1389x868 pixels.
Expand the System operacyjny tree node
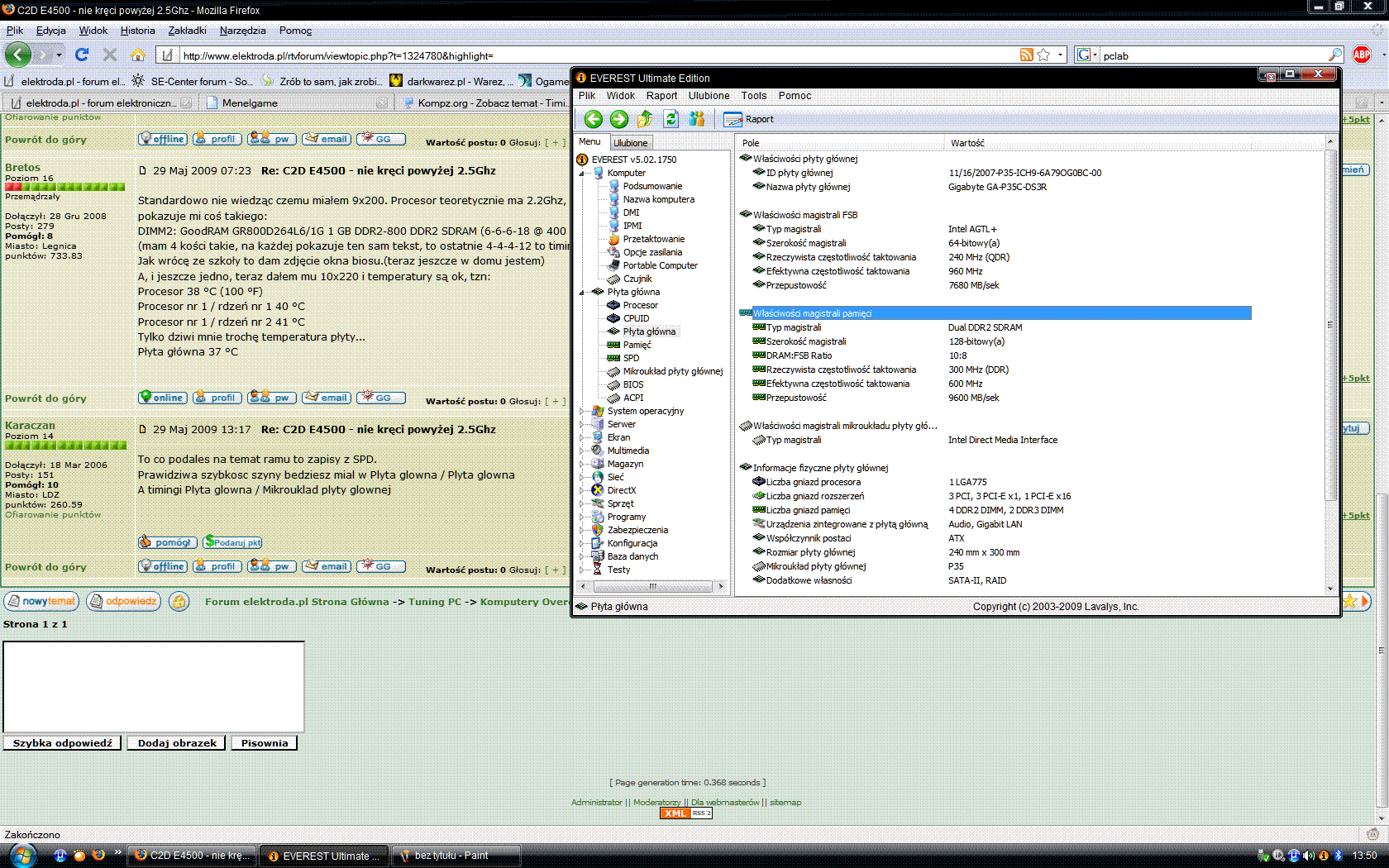coord(581,411)
